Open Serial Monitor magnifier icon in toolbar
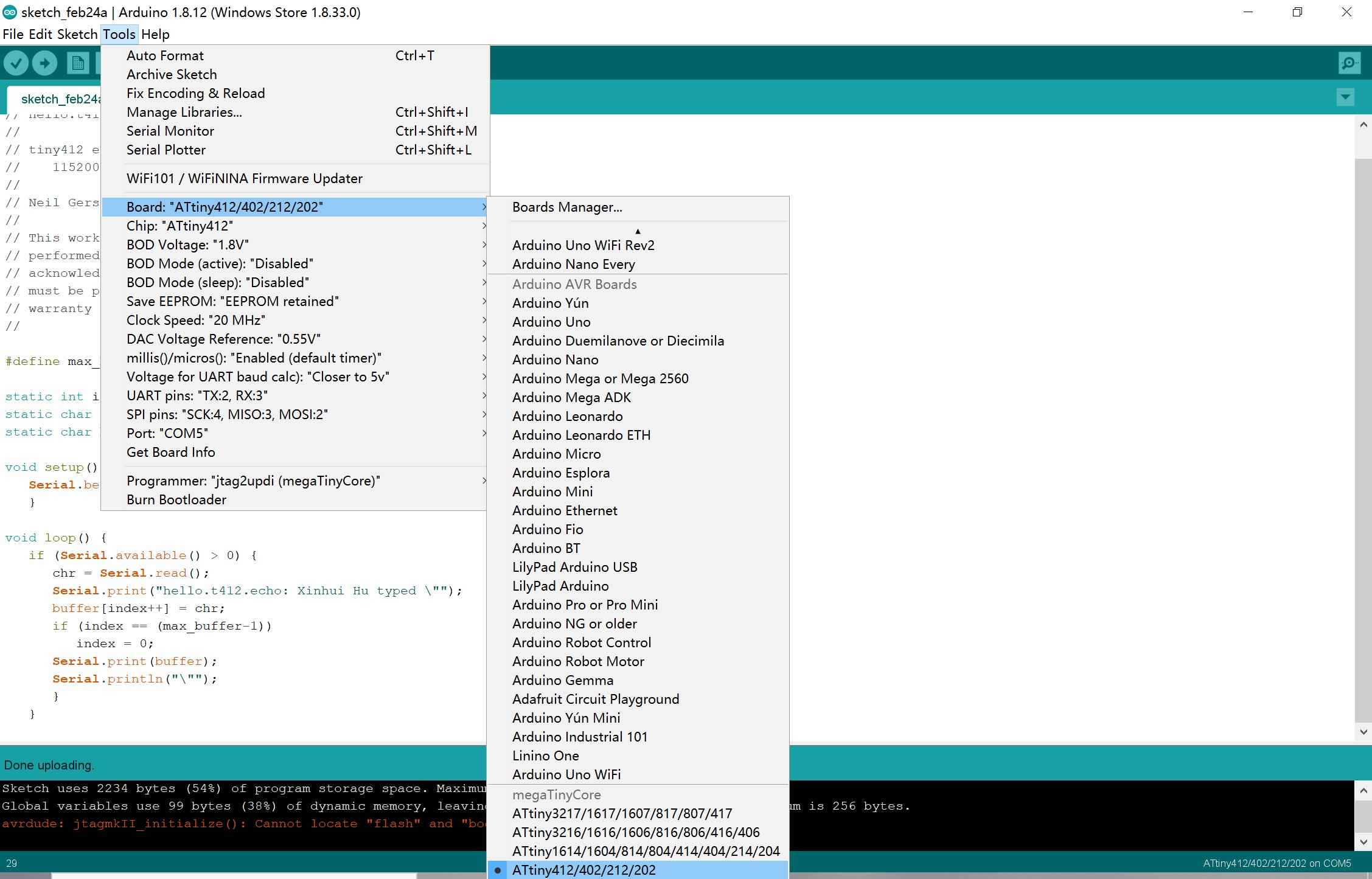1372x879 pixels. point(1349,63)
